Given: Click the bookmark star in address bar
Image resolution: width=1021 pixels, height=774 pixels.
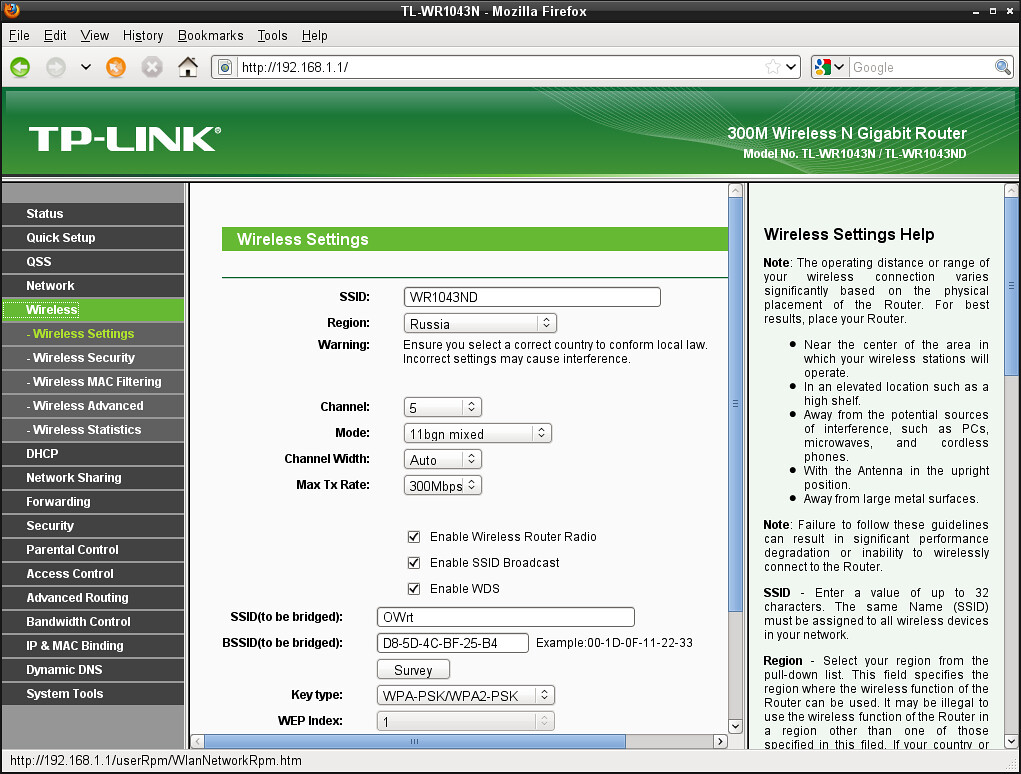Looking at the screenshot, I should 772,67.
